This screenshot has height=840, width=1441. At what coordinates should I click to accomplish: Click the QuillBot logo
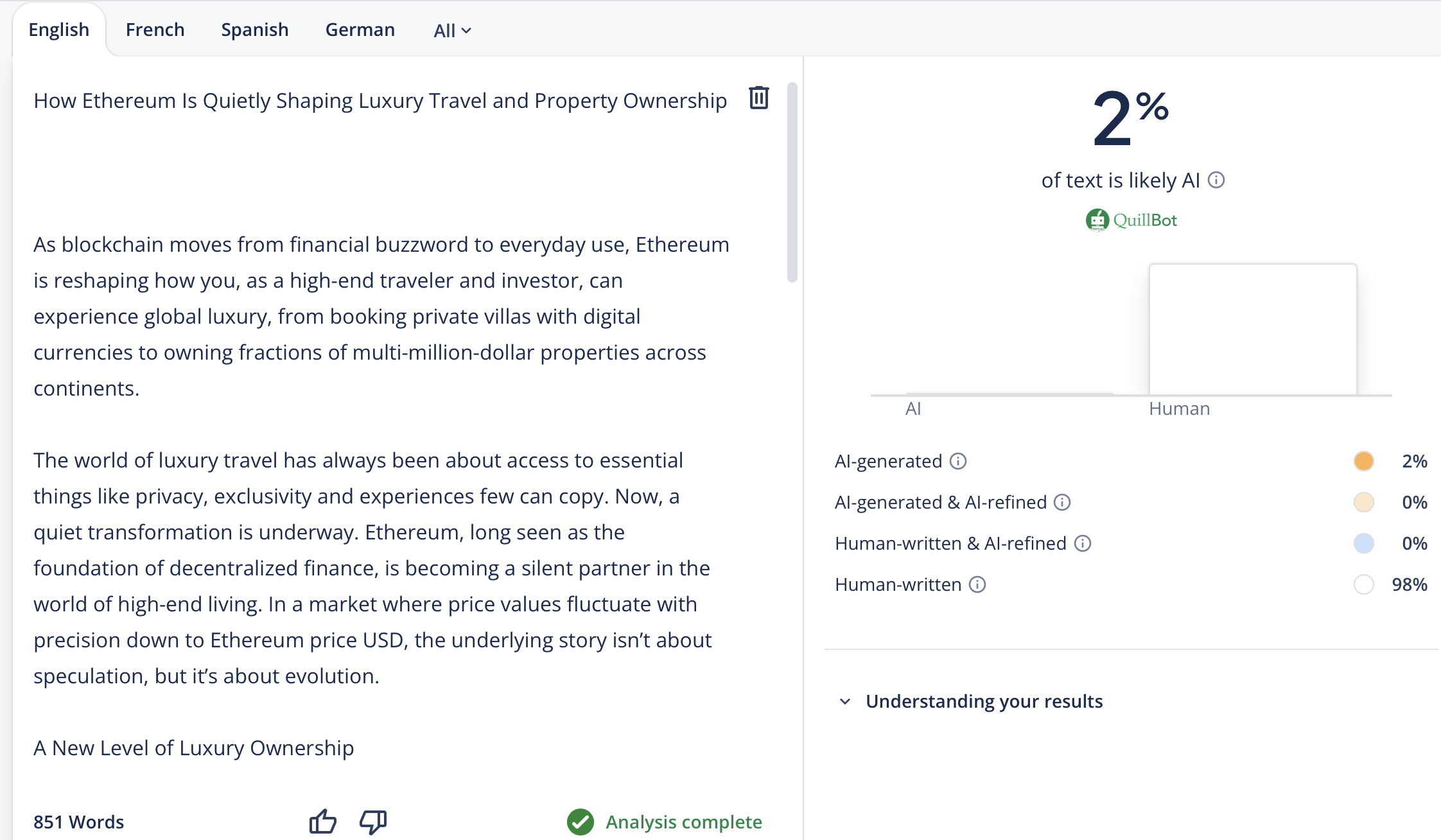click(1131, 220)
